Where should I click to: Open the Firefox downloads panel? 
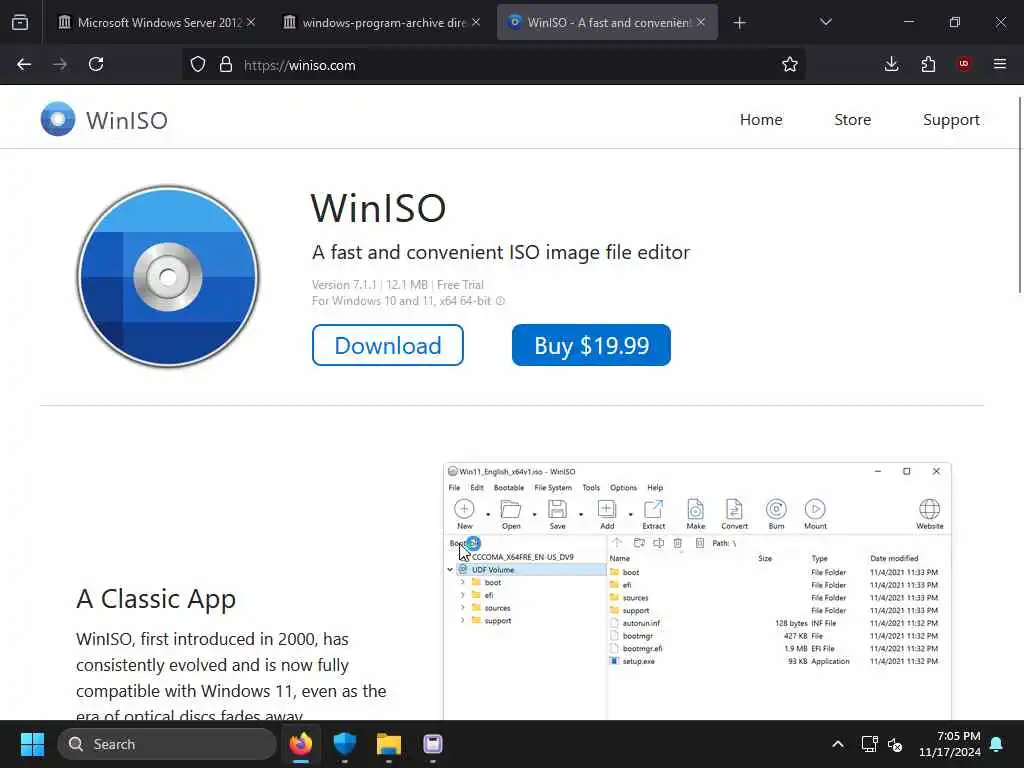891,64
